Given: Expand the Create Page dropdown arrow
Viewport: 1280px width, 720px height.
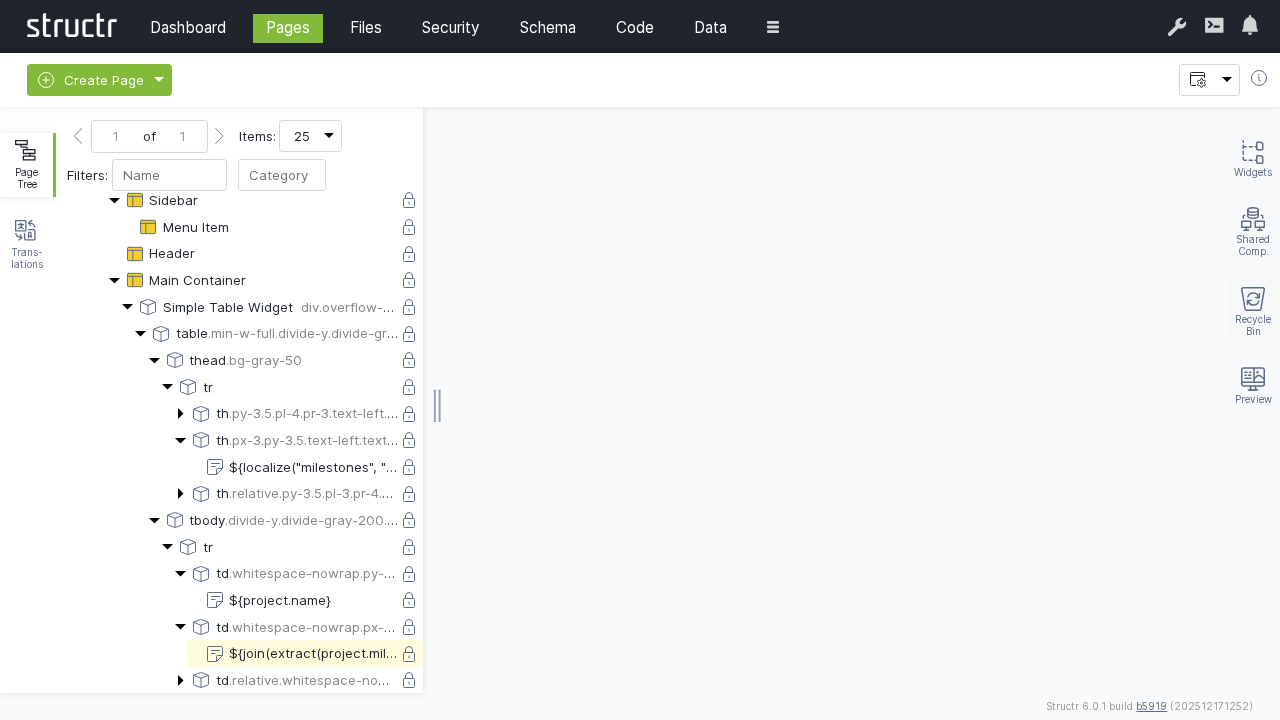Looking at the screenshot, I should pos(159,80).
